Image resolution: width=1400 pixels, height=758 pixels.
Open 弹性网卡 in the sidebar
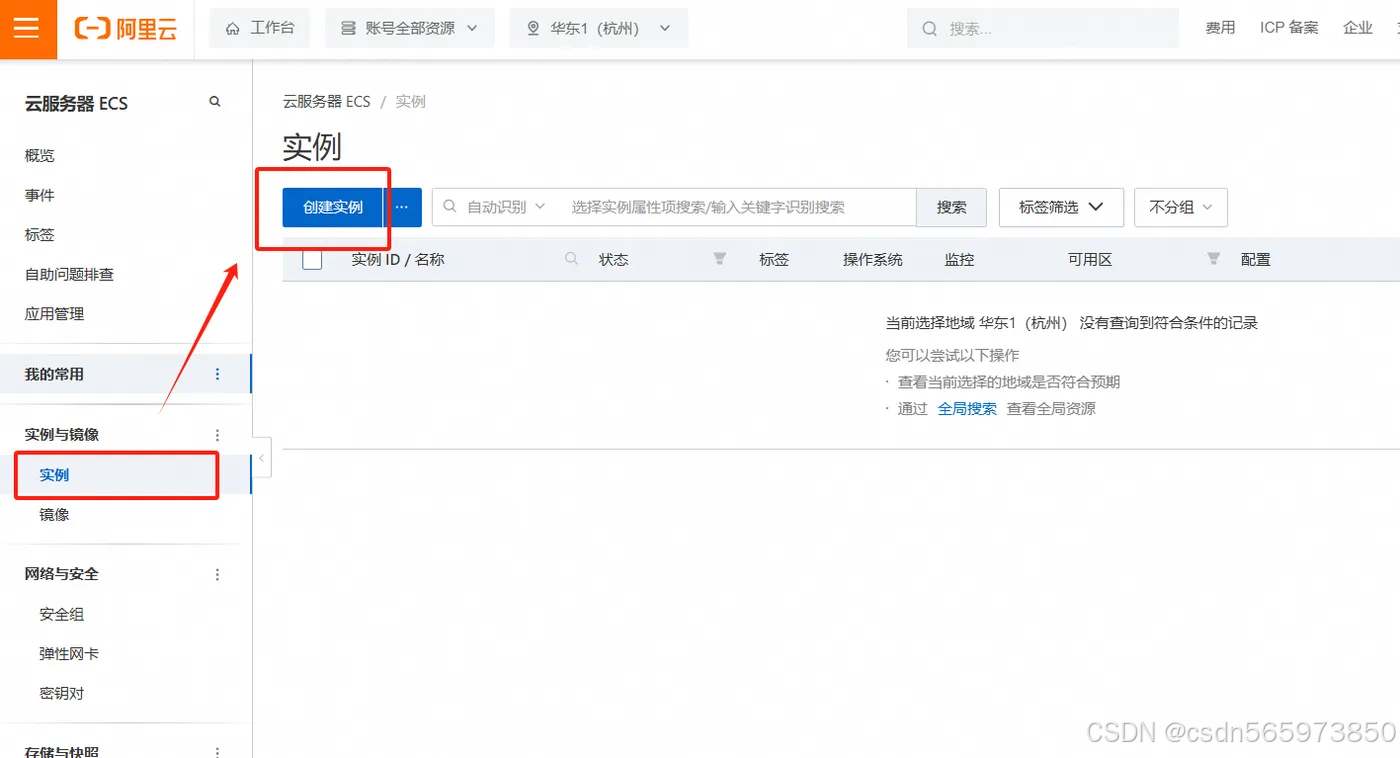[x=69, y=654]
